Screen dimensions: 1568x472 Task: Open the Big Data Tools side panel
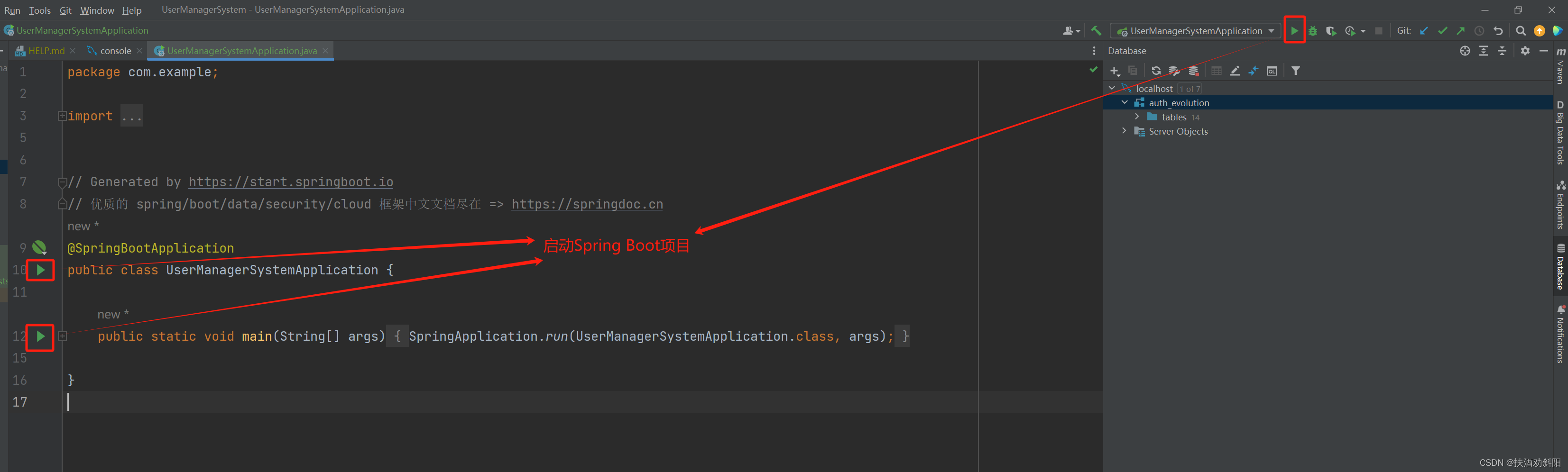pyautogui.click(x=1561, y=133)
